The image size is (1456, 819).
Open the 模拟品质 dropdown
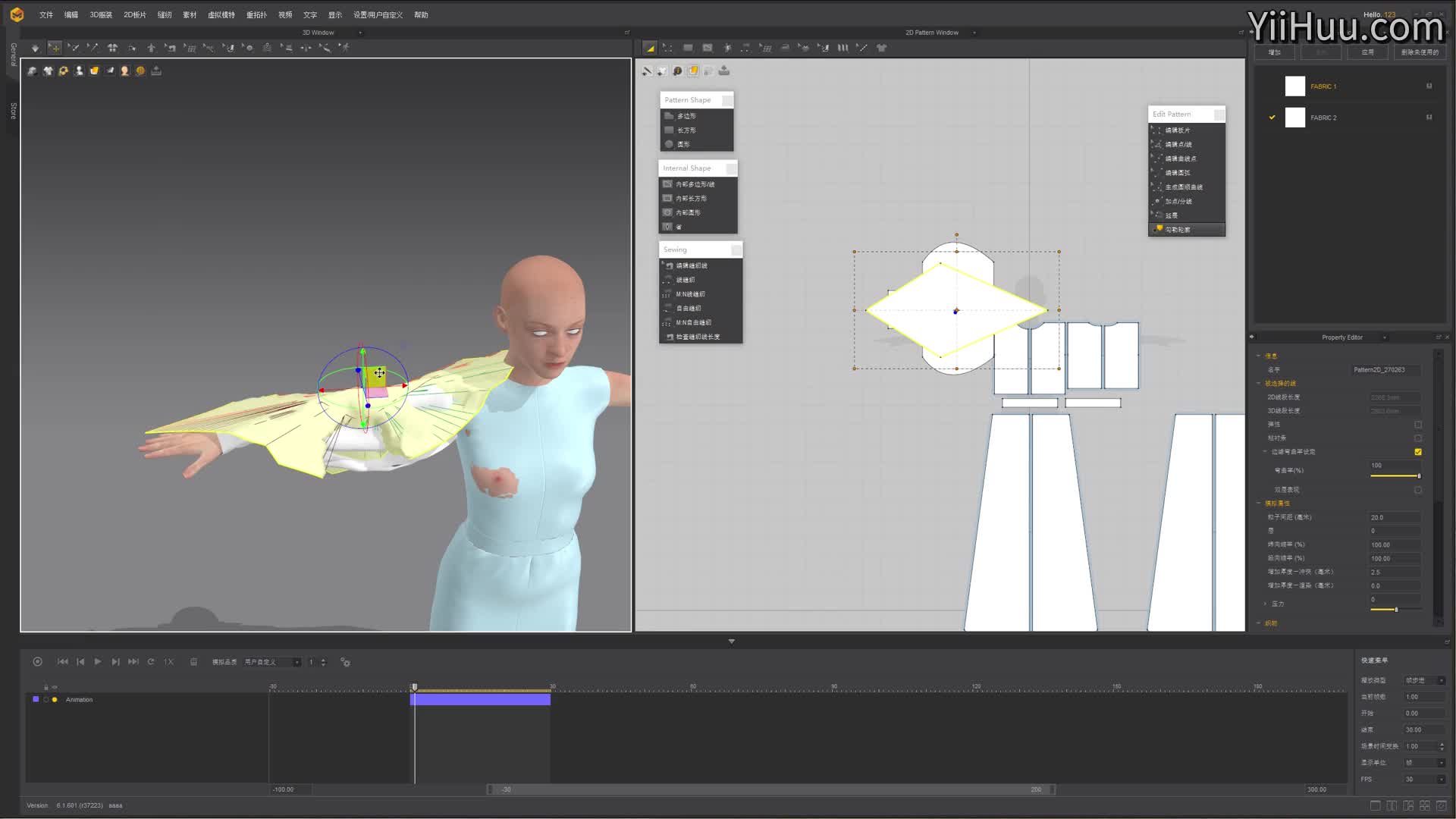point(271,662)
